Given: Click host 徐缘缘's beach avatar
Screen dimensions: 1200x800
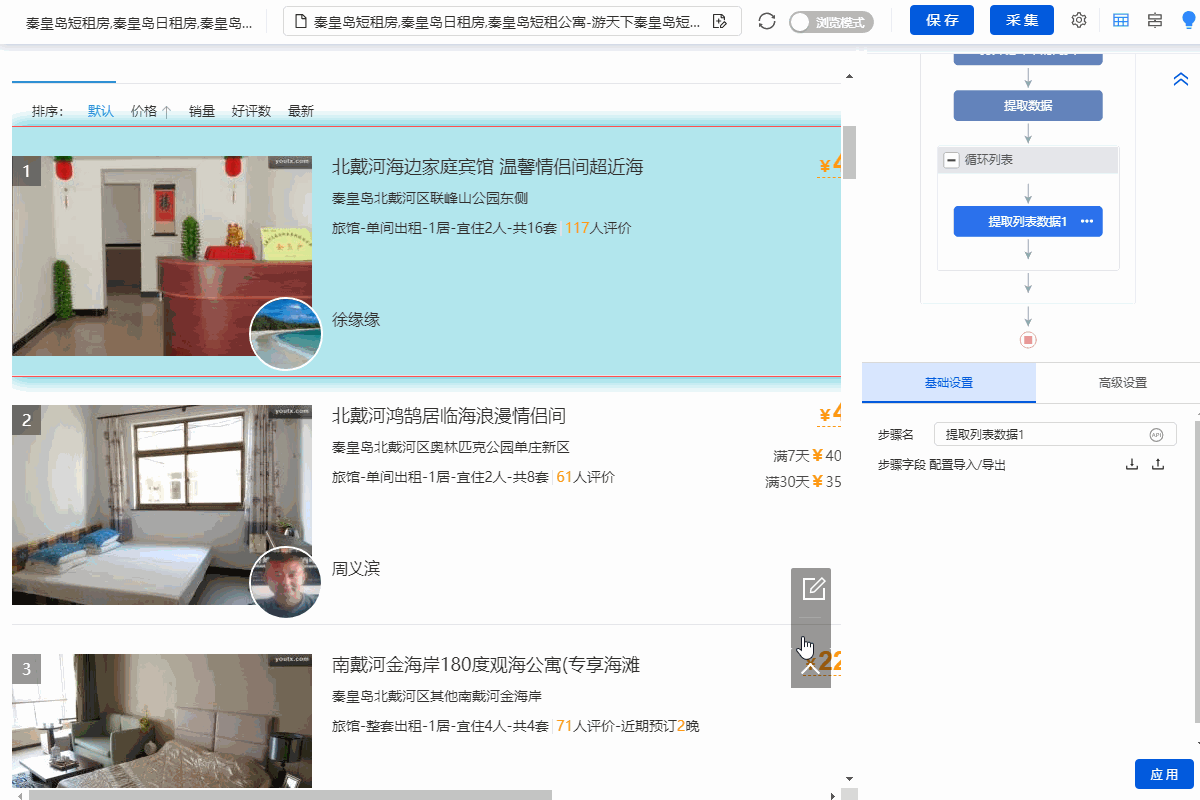Looking at the screenshot, I should (285, 334).
